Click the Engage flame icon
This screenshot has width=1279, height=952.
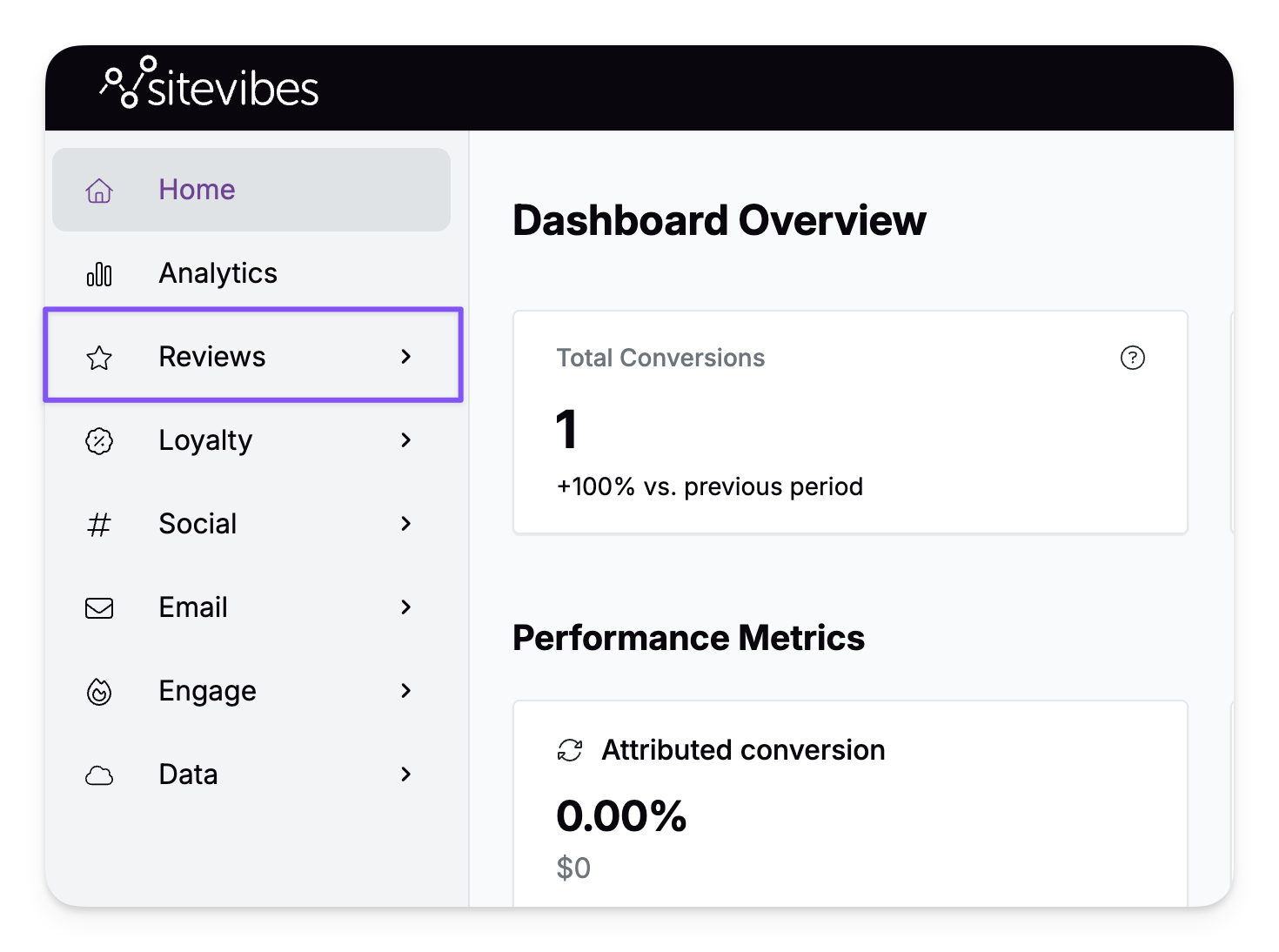pos(99,692)
